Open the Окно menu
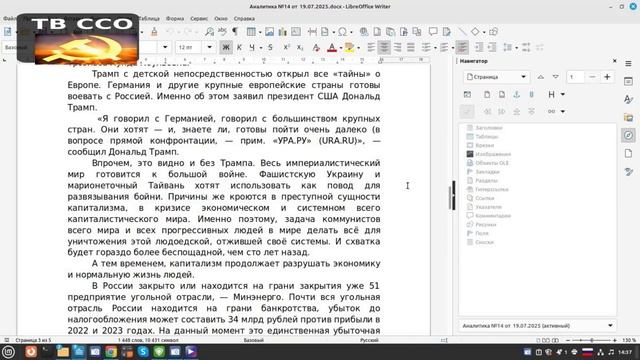The image size is (640, 360). [x=221, y=18]
